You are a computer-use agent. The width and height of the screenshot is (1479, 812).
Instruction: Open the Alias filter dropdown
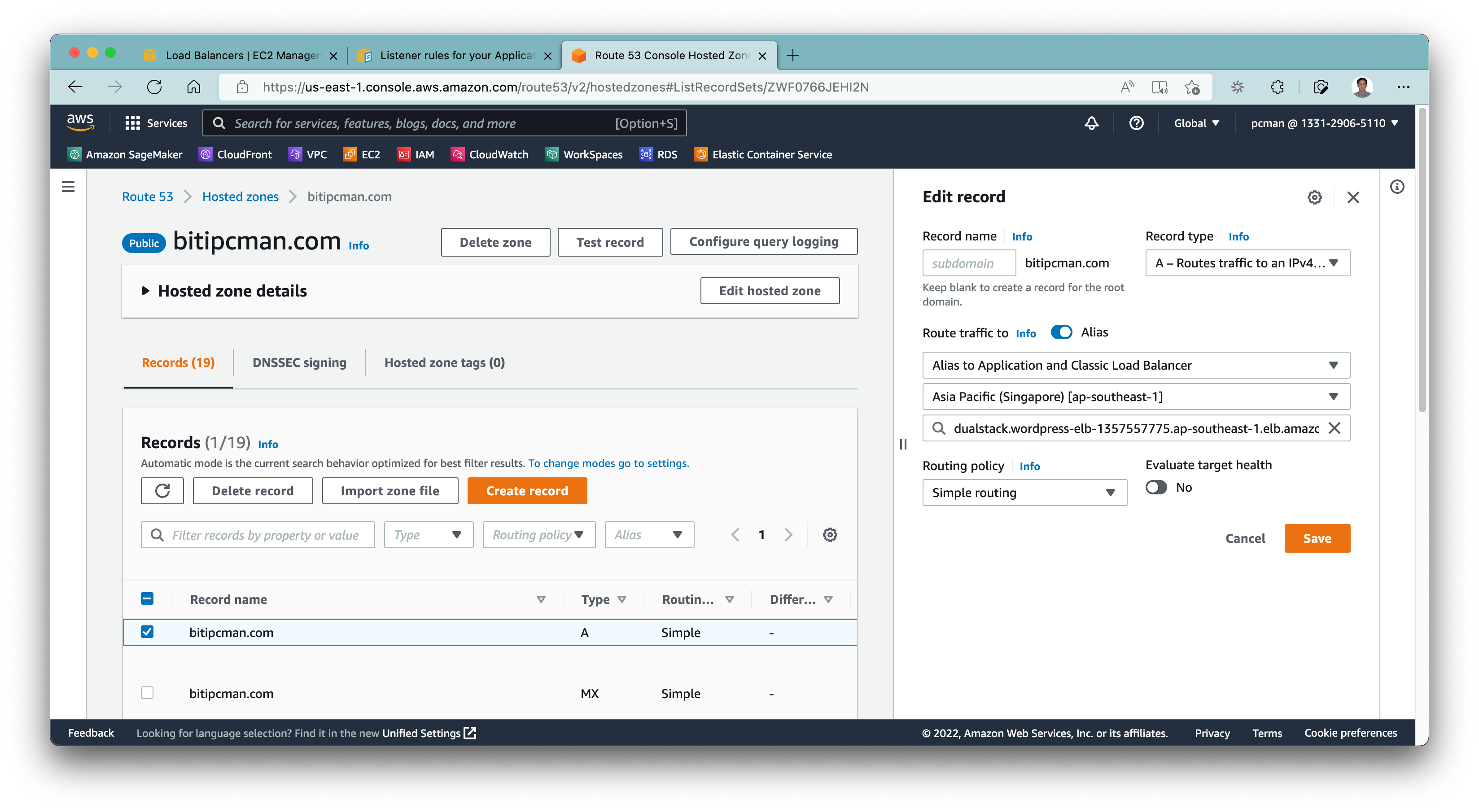coord(649,535)
